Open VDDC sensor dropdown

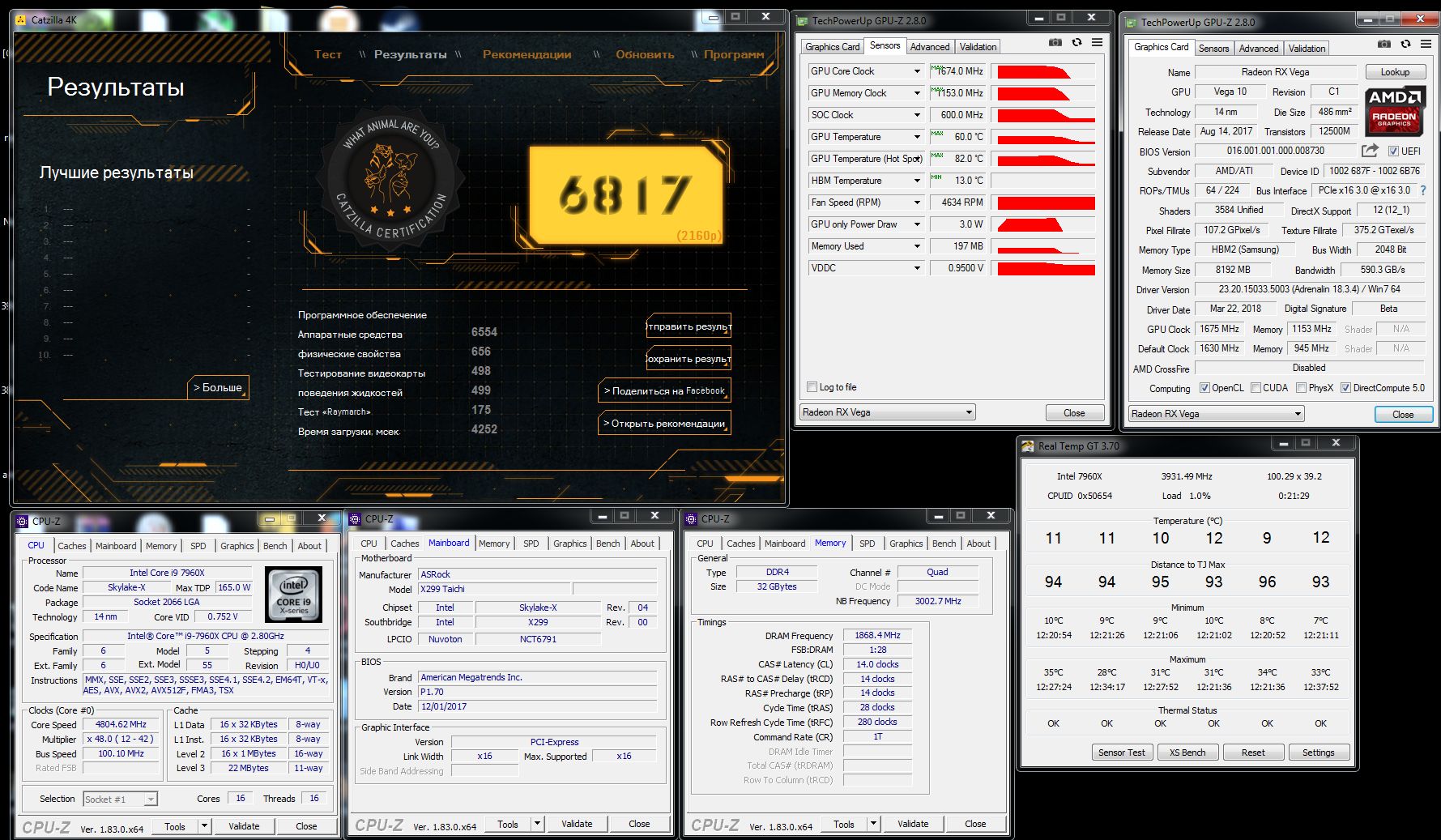coord(917,268)
